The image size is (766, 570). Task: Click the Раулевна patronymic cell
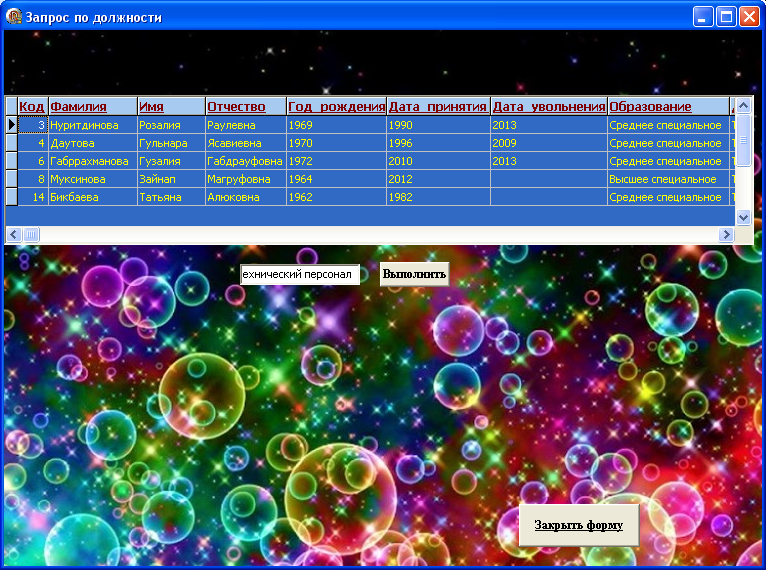[246, 125]
